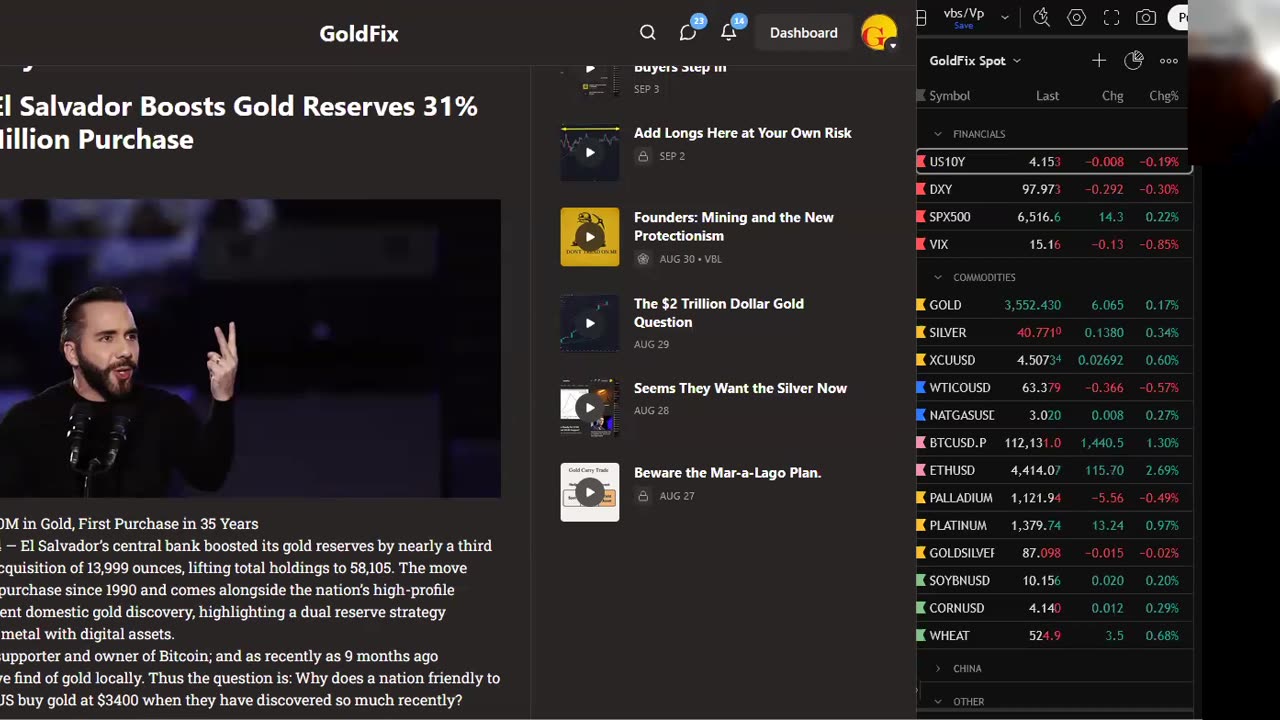Click the GoldFix site title
The image size is (1280, 720).
[x=359, y=34]
